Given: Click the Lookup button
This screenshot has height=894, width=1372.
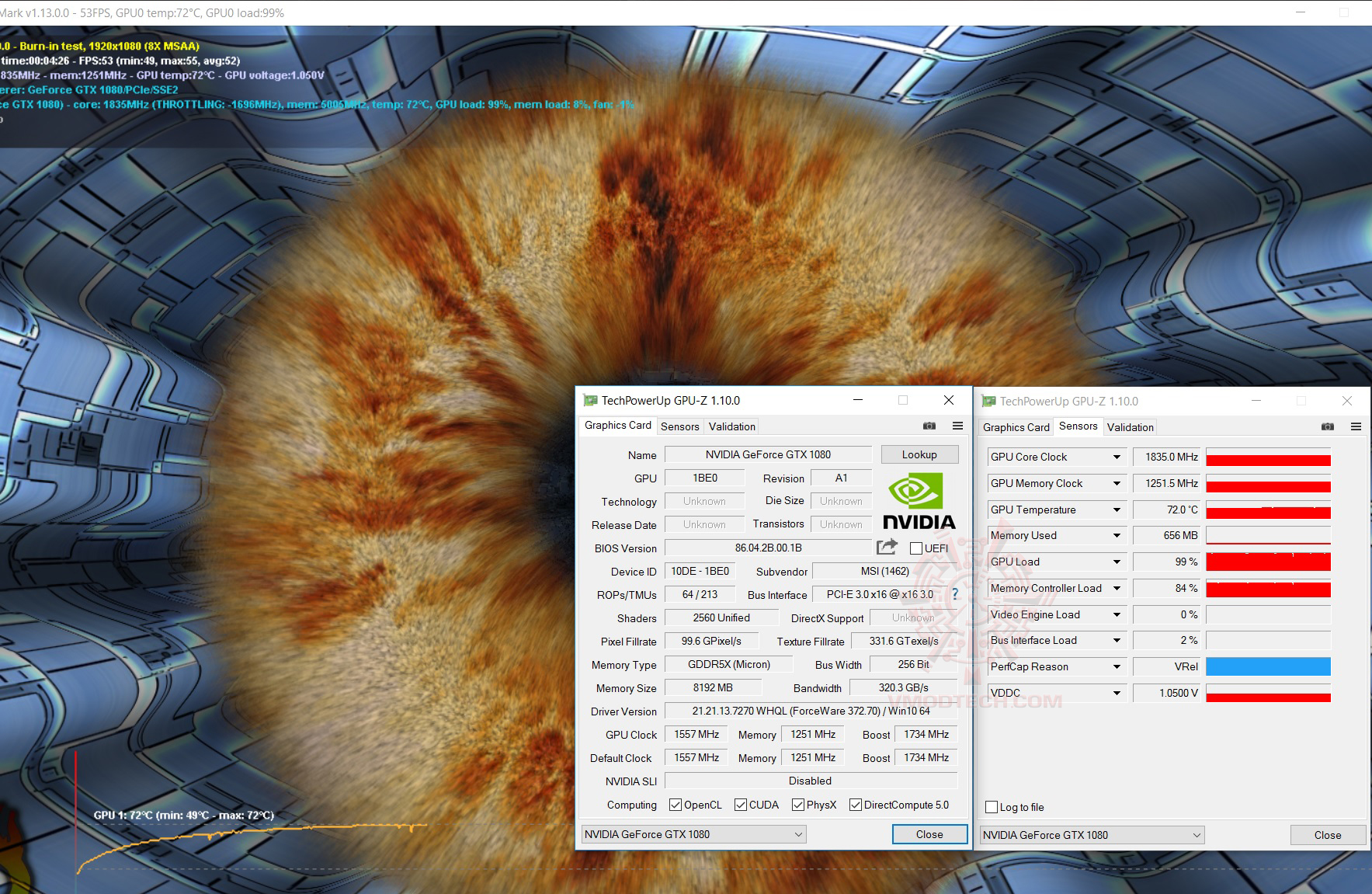Looking at the screenshot, I should (x=919, y=454).
